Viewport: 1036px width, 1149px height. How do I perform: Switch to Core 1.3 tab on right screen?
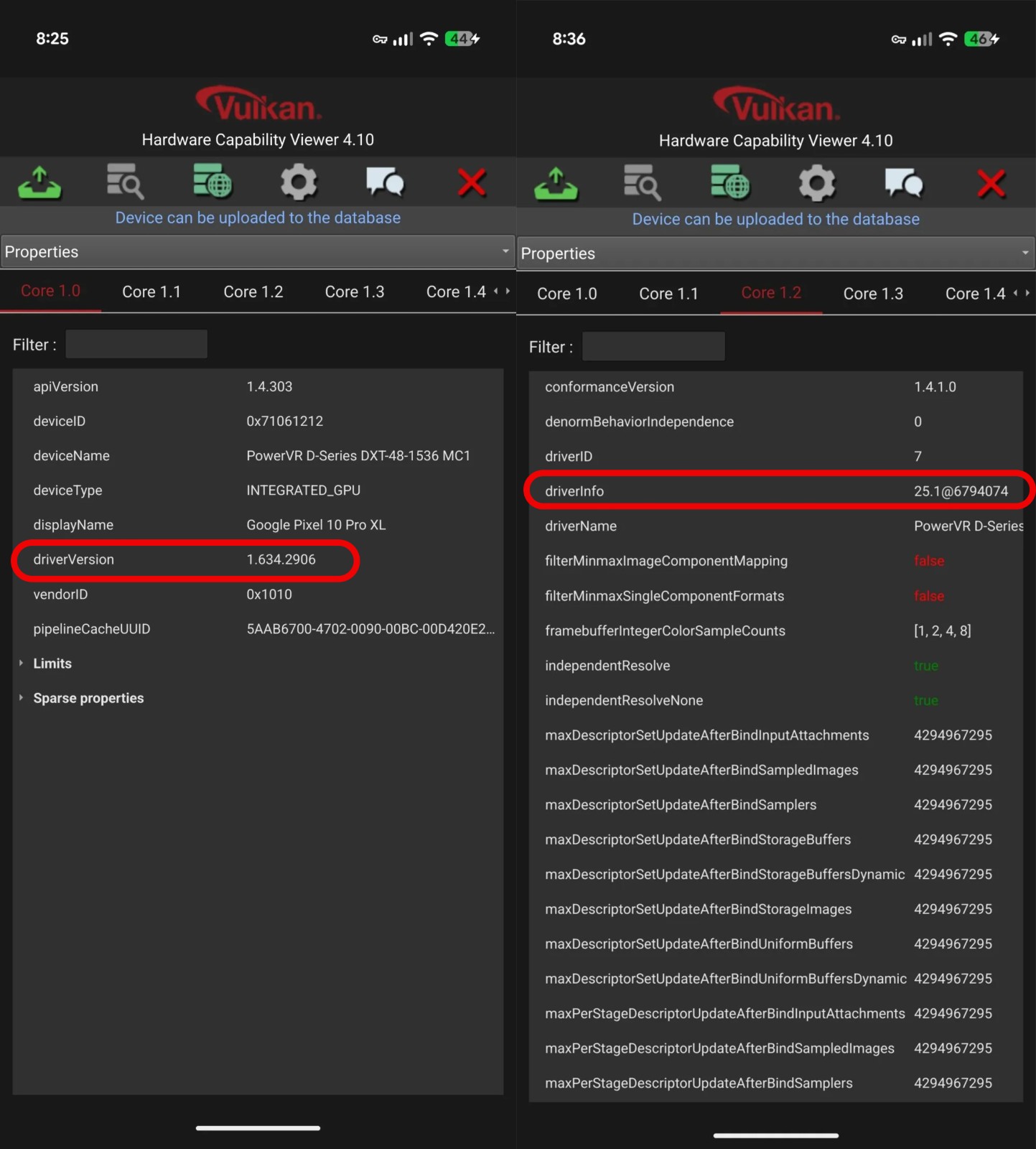[873, 294]
